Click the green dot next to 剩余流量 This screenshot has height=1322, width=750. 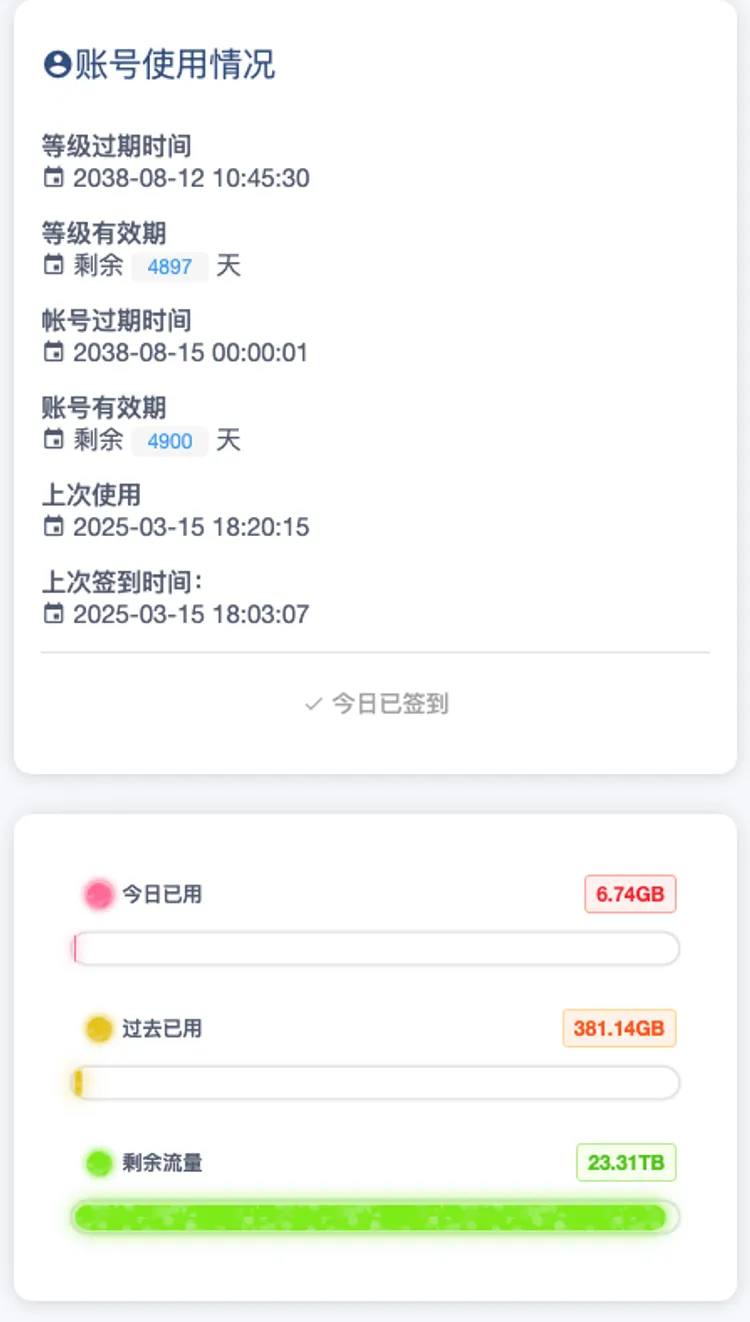click(99, 1163)
